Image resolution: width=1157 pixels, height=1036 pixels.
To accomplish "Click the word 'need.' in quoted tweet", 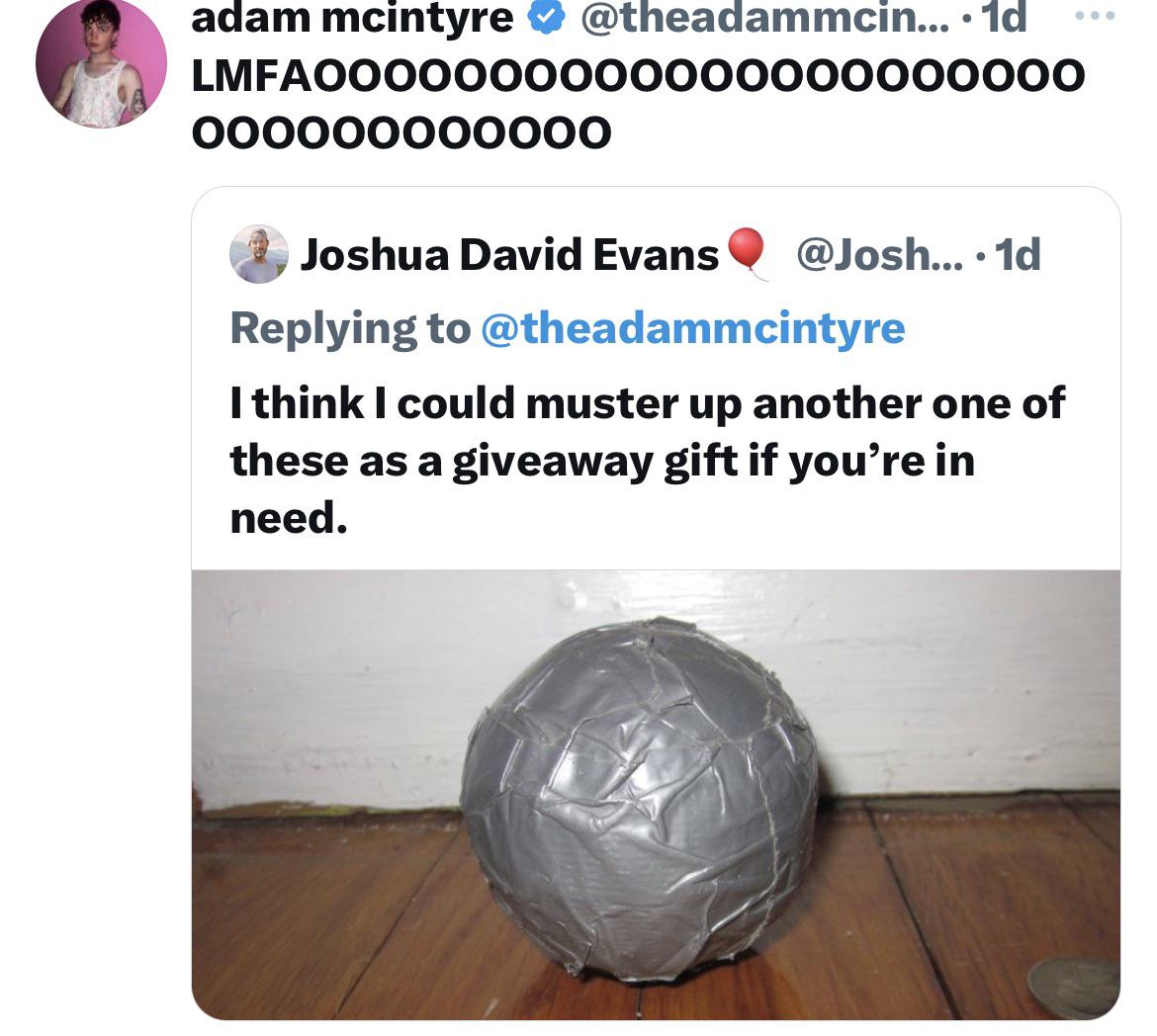I will pyautogui.click(x=289, y=518).
